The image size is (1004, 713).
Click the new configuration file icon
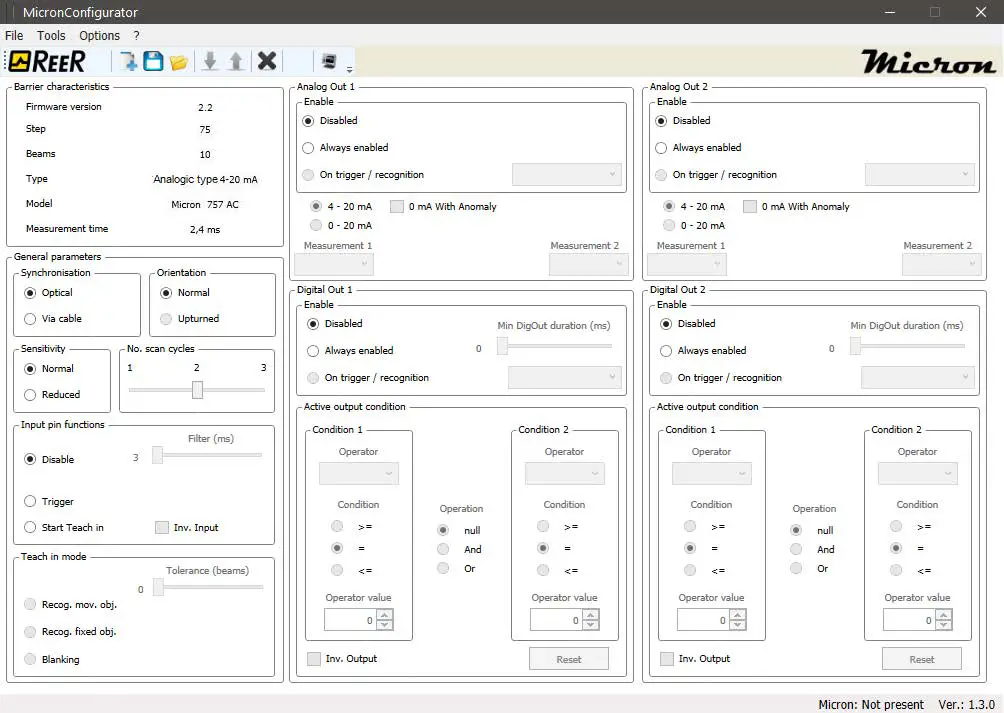pyautogui.click(x=128, y=61)
